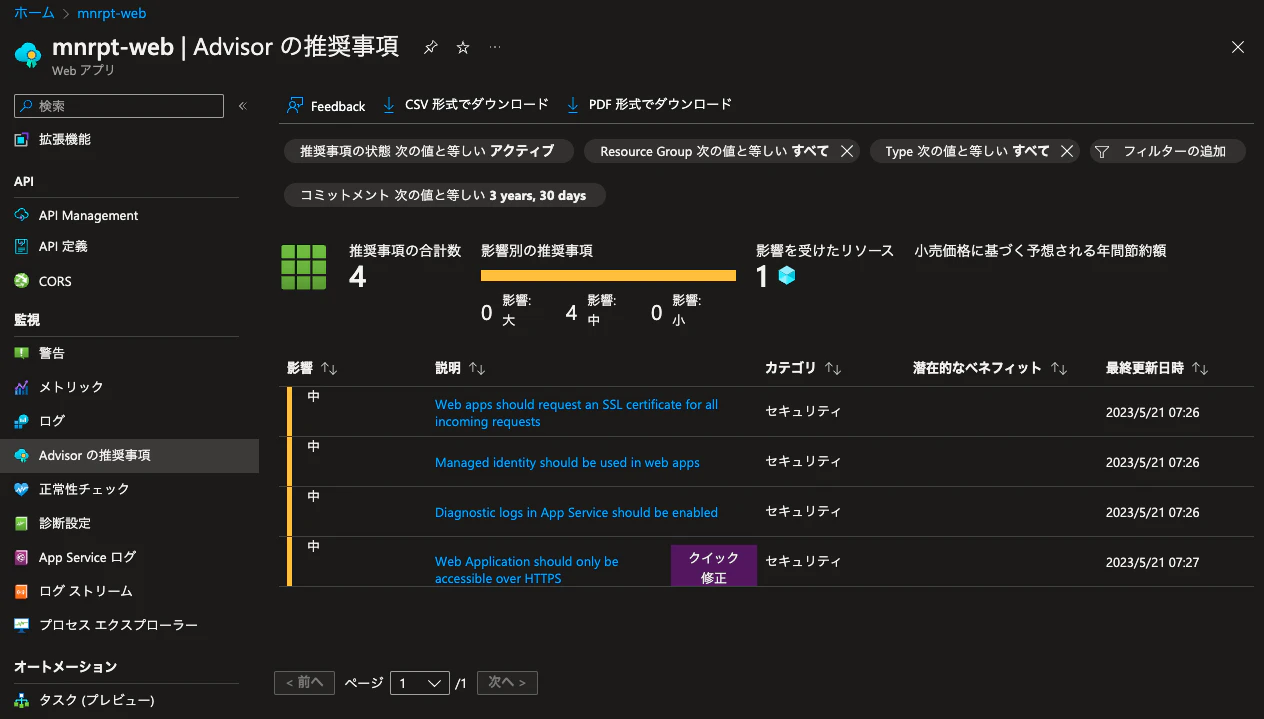This screenshot has height=719, width=1264.
Task: Sort table by 影響 column
Action: [x=313, y=368]
